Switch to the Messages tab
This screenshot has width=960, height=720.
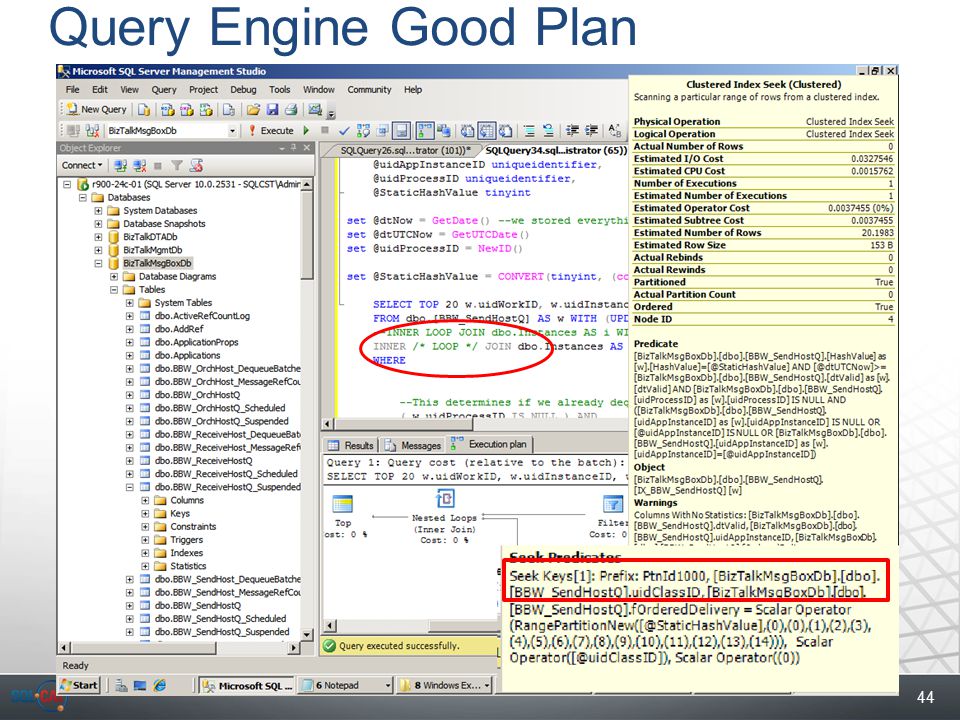tap(413, 445)
